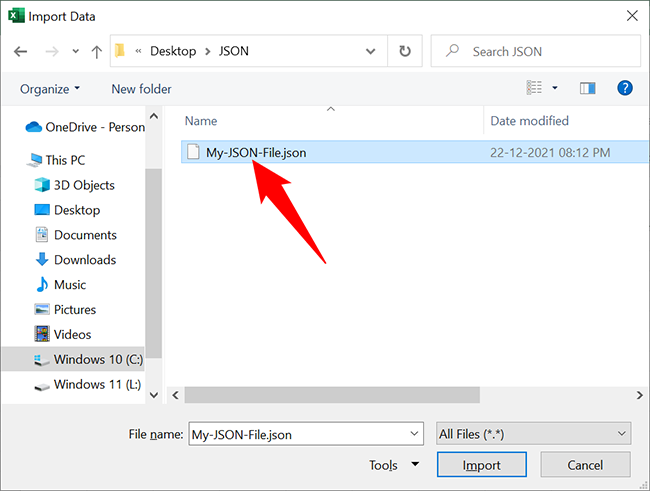Open the file type All Files dropdown
Image resolution: width=650 pixels, height=491 pixels.
click(x=532, y=434)
